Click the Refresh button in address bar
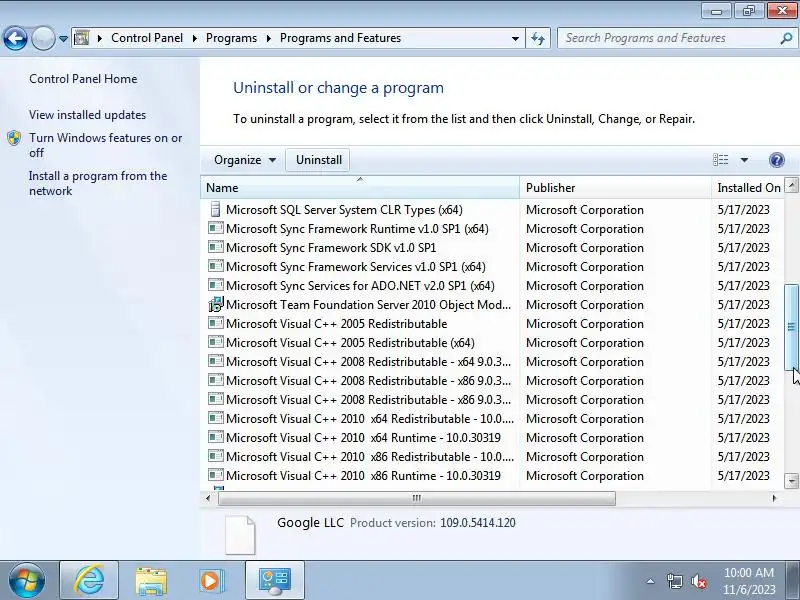Screen dimensions: 800x600 pyautogui.click(x=538, y=38)
